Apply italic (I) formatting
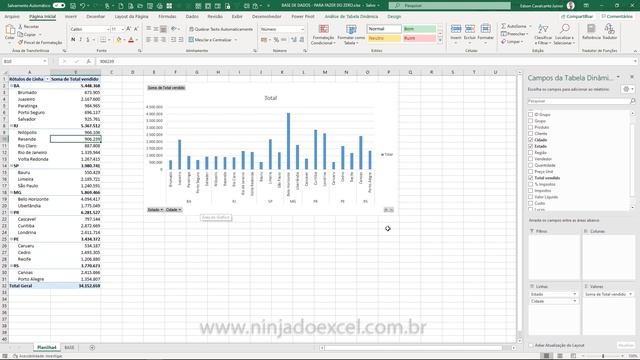 pyautogui.click(x=80, y=40)
